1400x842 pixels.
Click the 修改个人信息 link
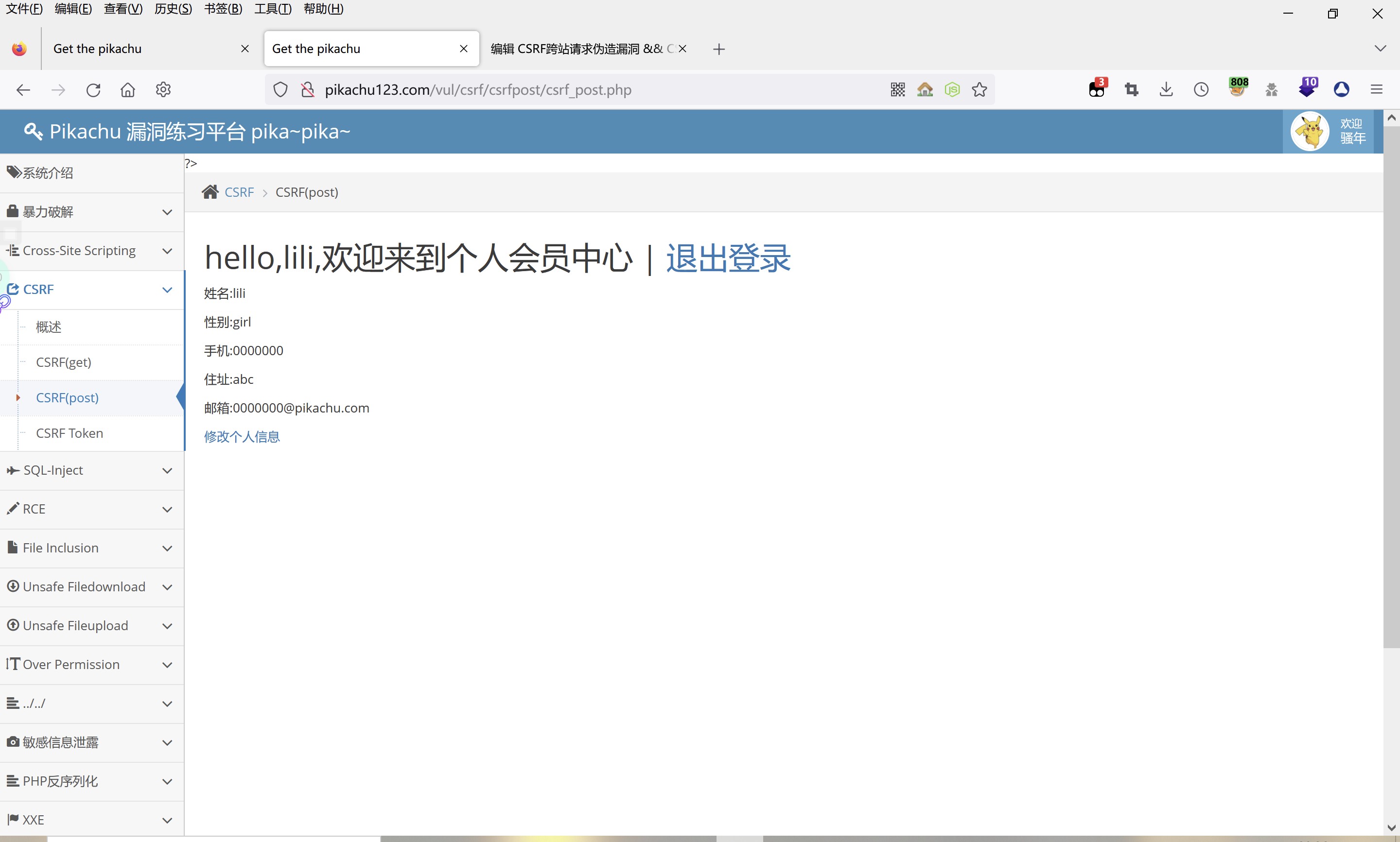(x=242, y=436)
